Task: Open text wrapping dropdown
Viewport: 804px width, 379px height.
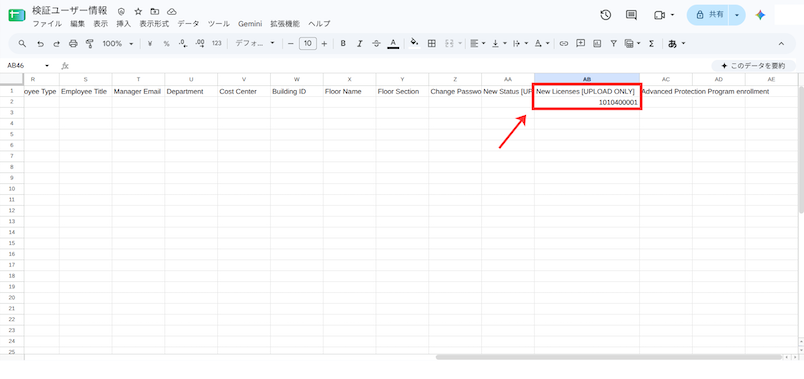Action: tap(520, 44)
